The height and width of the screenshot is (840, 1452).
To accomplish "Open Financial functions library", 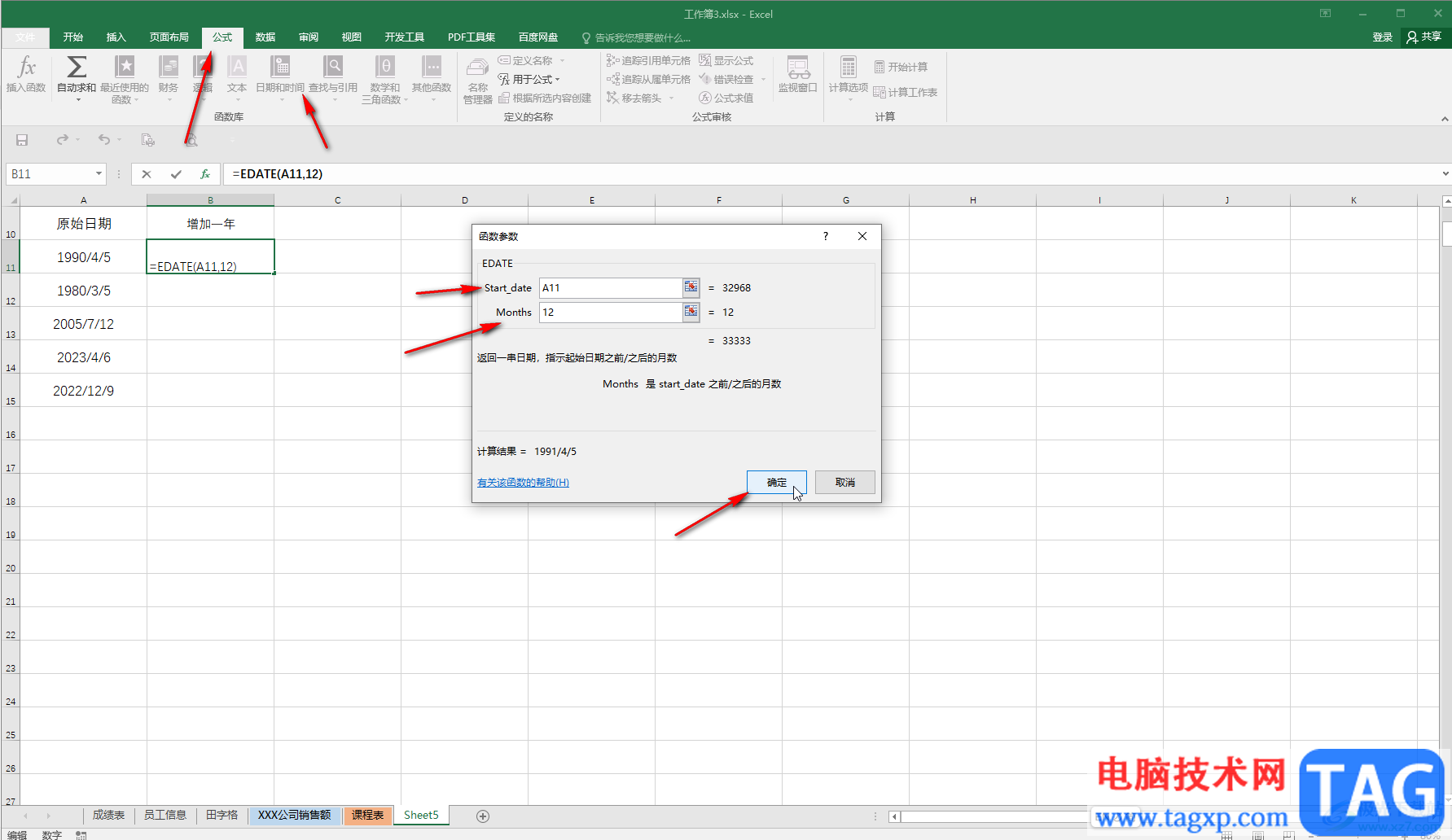I will [169, 79].
